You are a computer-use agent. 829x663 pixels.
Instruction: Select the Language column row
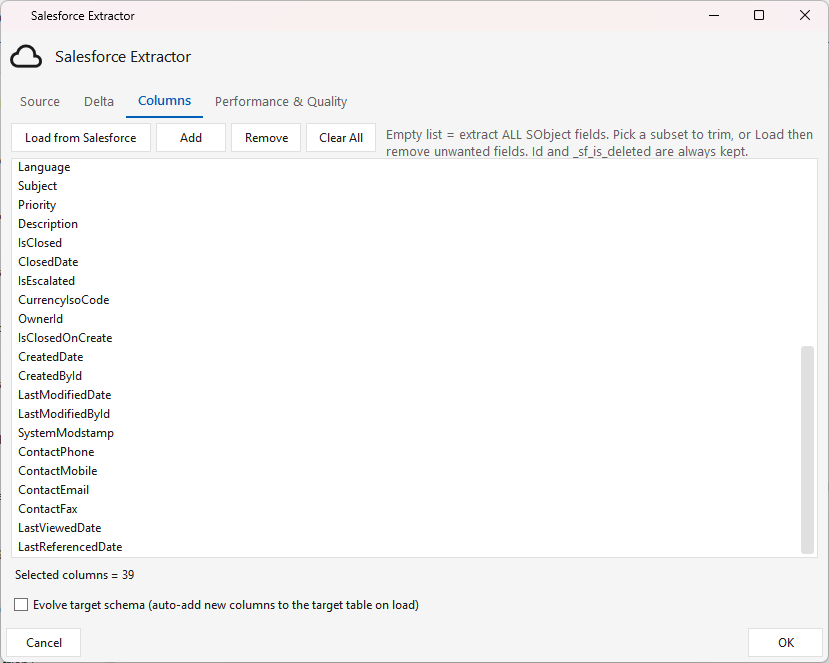pos(406,167)
